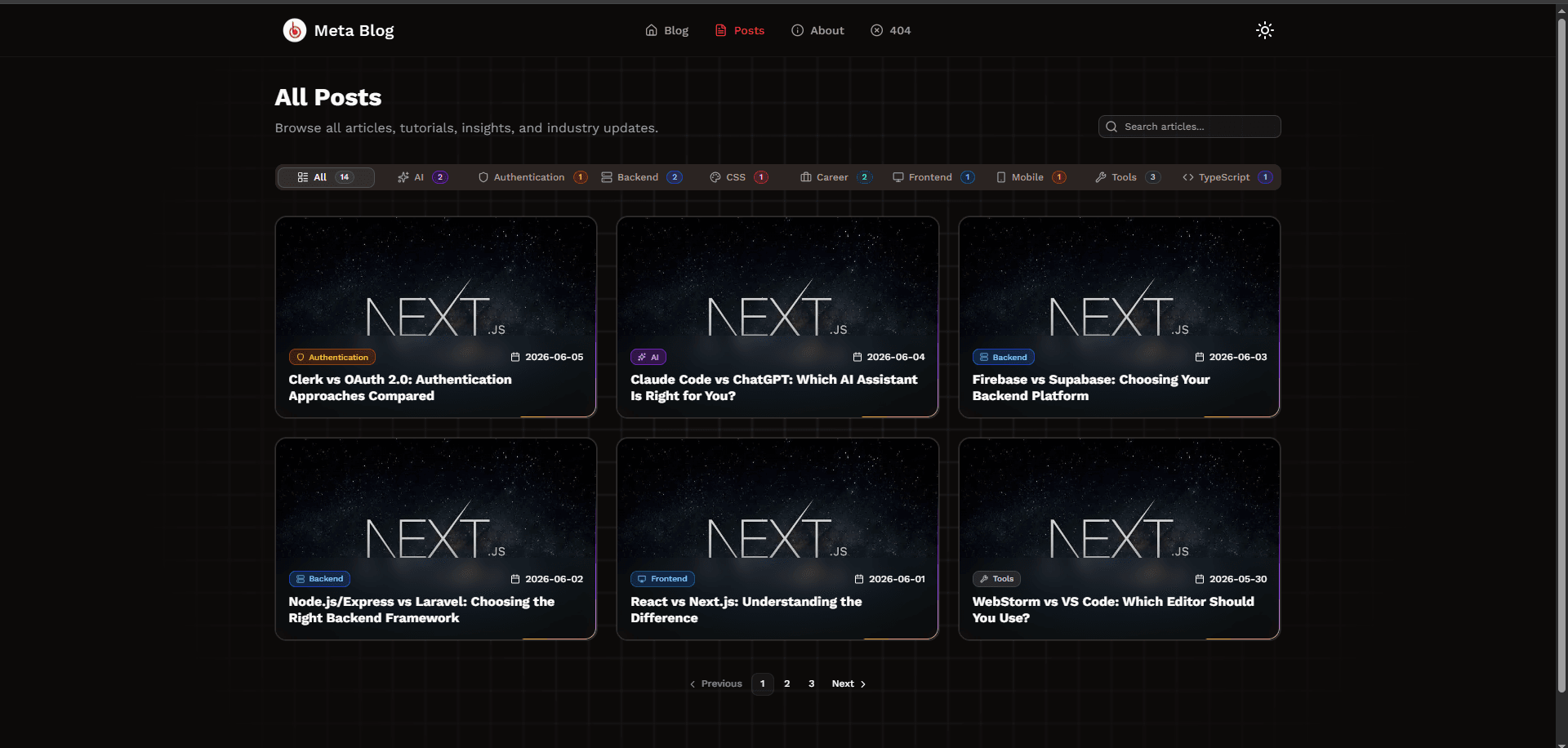Open the React vs Next.js post title

pos(746,610)
